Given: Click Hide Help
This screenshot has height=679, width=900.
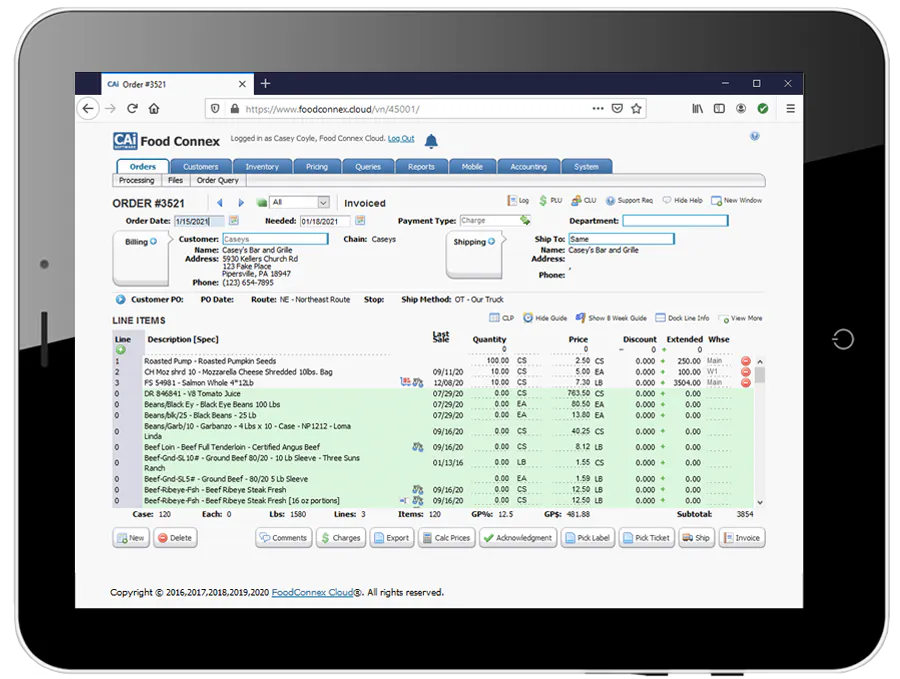Looking at the screenshot, I should (682, 200).
